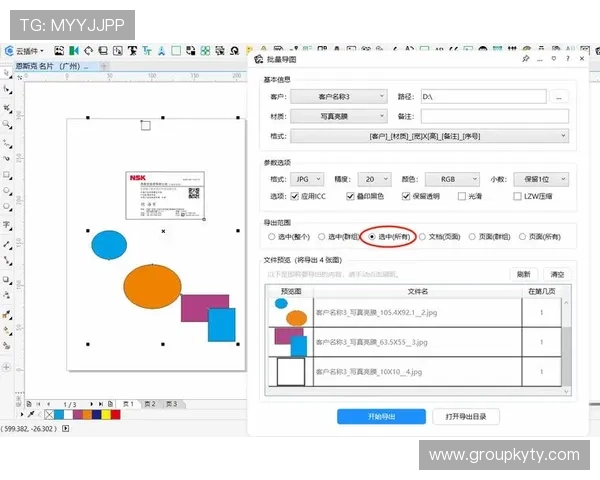Select the 105.4X92.1_2.jpg preview row
The width and height of the screenshot is (600, 480).
415,312
